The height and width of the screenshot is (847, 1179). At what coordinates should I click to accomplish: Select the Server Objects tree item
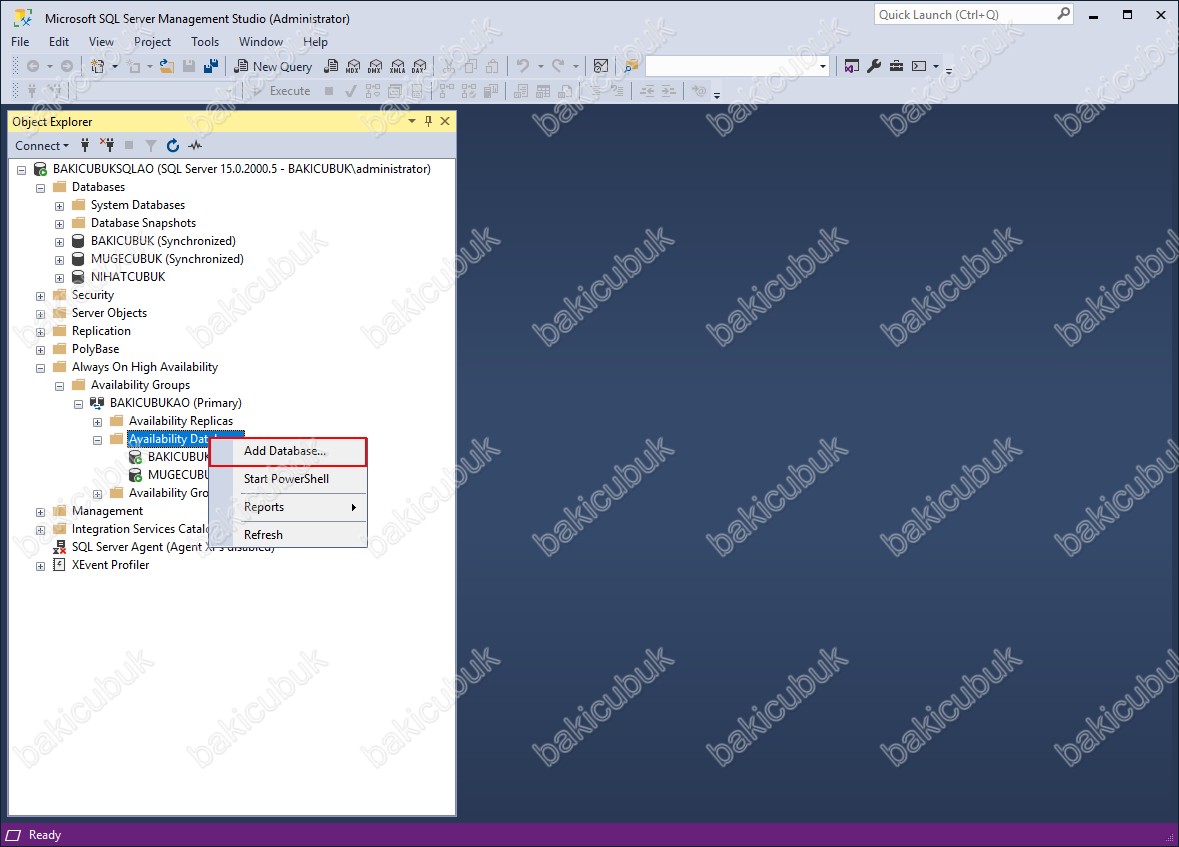(109, 312)
